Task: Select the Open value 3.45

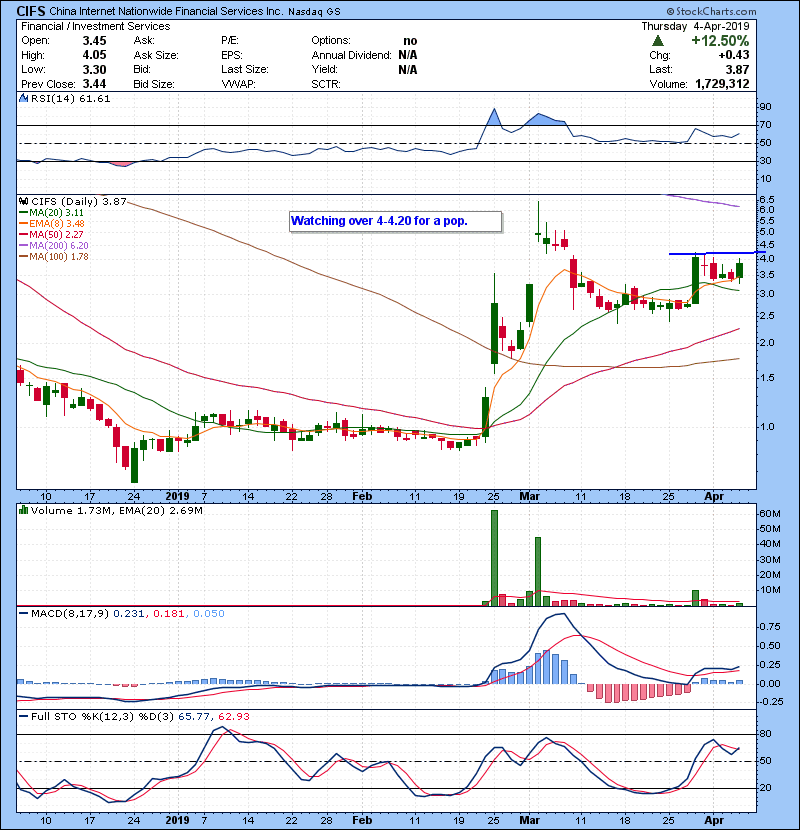Action: point(94,41)
